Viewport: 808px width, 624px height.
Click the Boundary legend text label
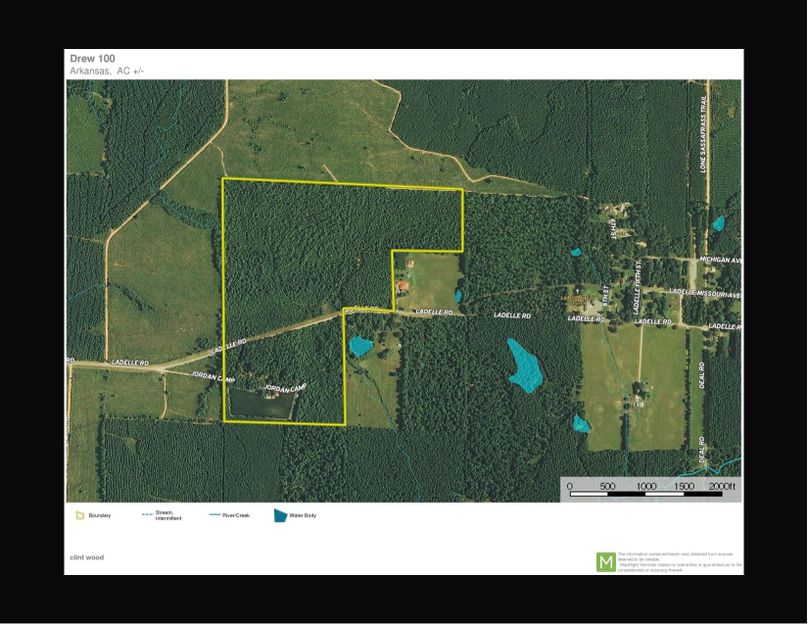(x=99, y=516)
